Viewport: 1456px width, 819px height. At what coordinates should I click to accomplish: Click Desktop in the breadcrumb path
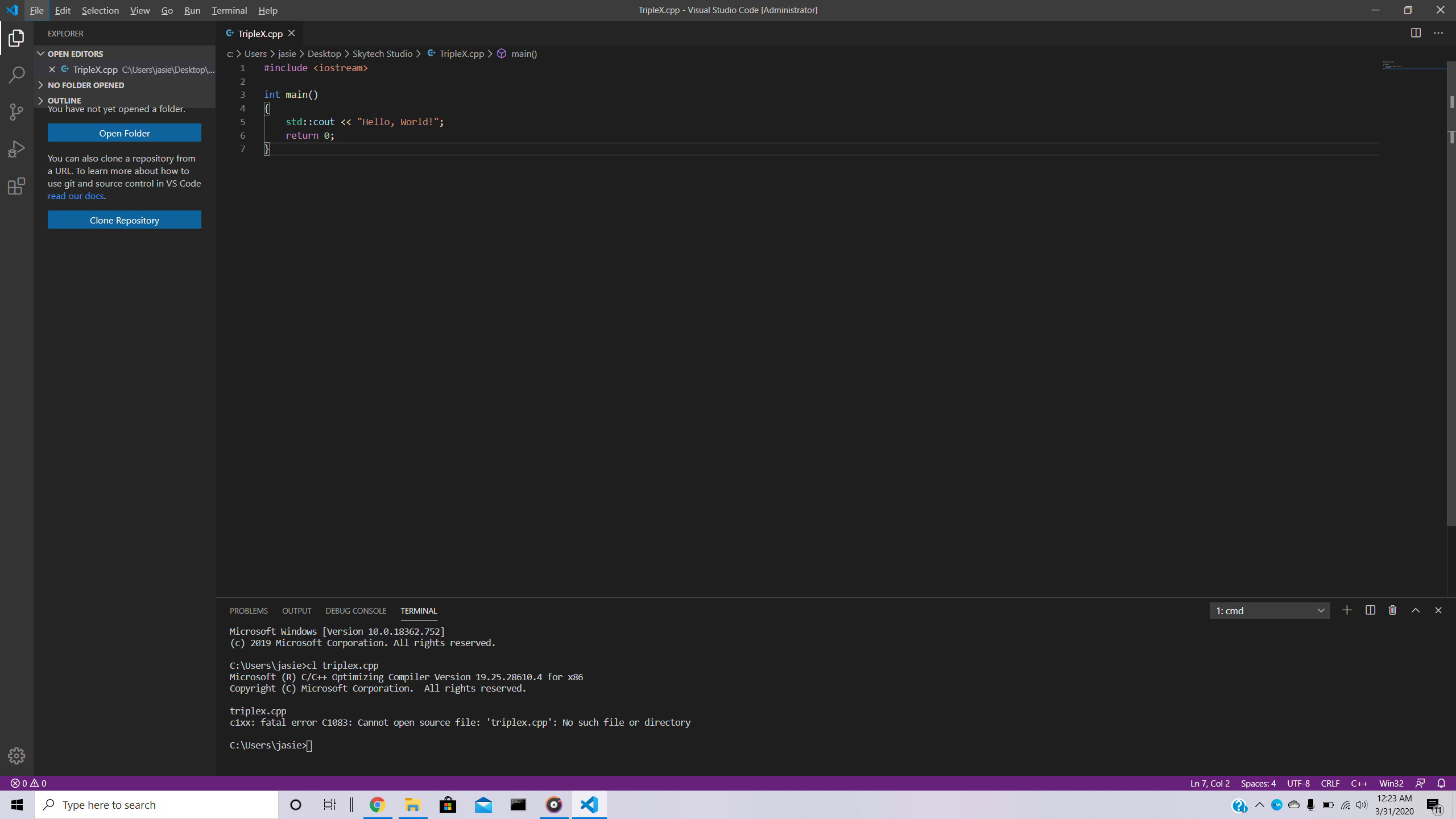click(324, 53)
